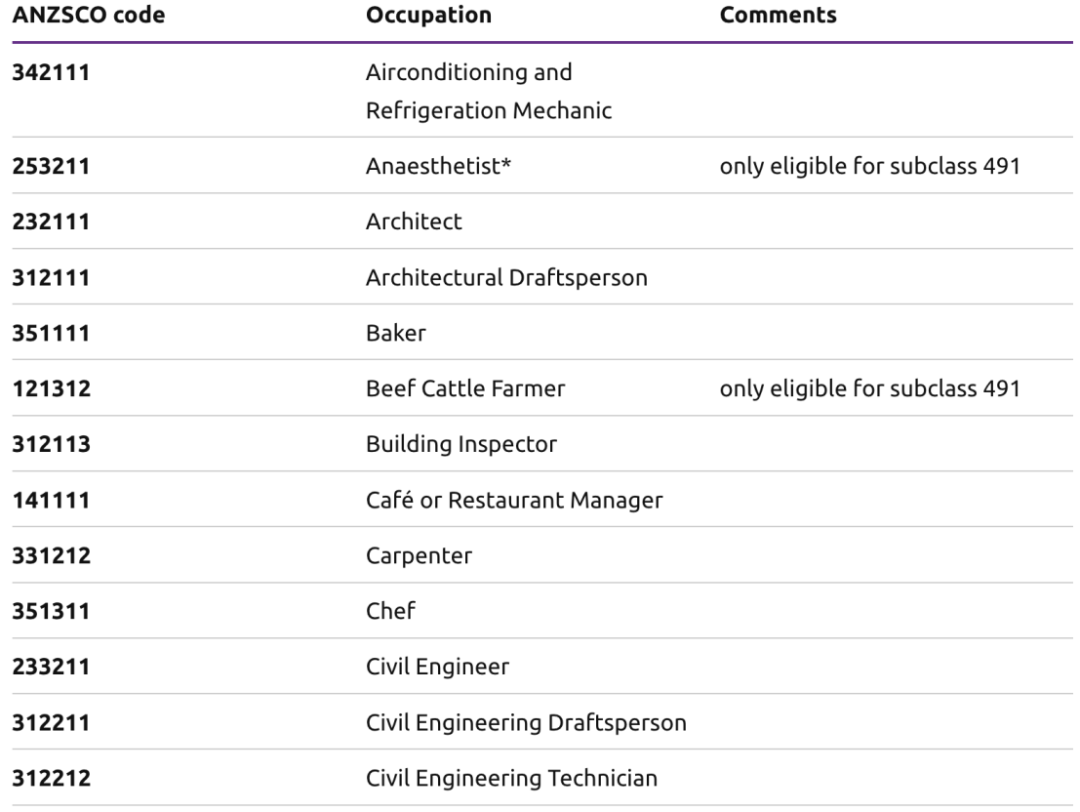Image resolution: width=1080 pixels, height=812 pixels.
Task: Select the Airconditioning and Refrigeration Mechanic occupation
Action: (x=489, y=91)
